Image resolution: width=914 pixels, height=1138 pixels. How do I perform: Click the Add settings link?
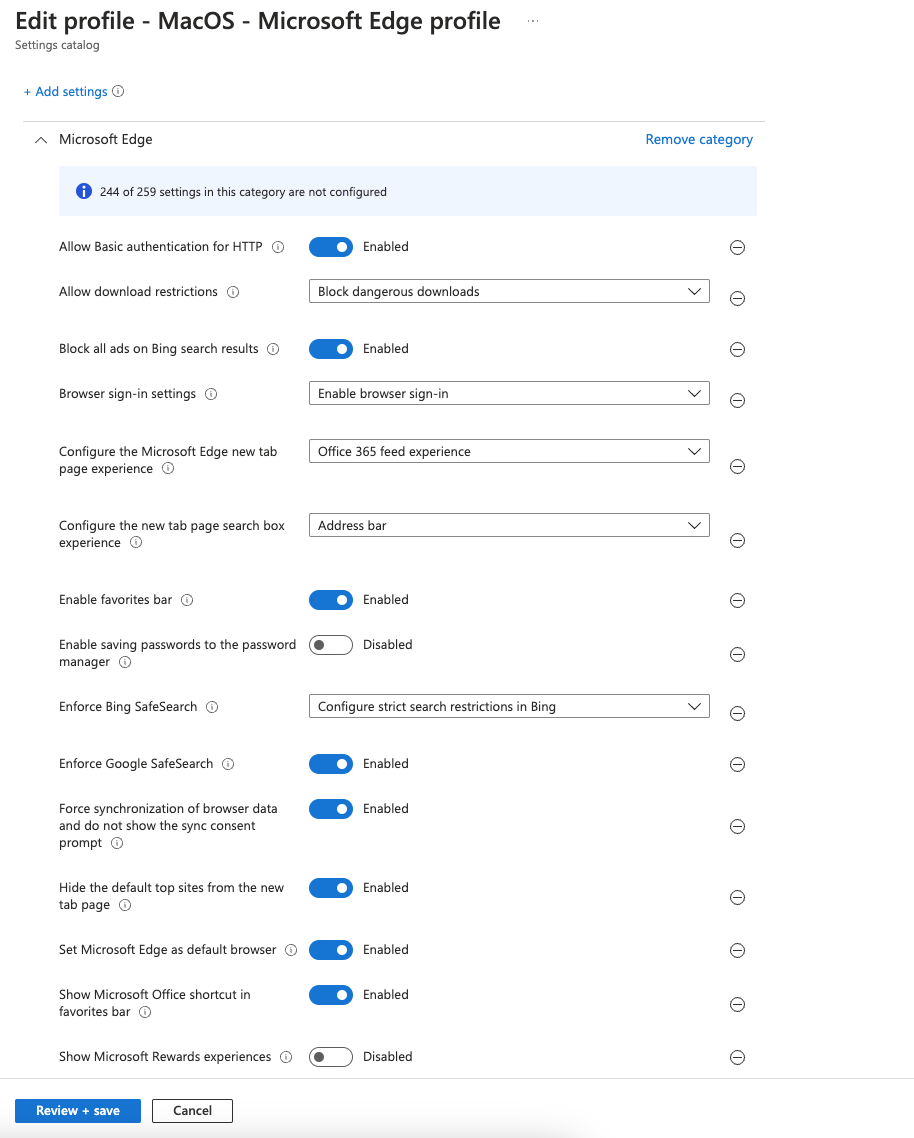tap(65, 91)
